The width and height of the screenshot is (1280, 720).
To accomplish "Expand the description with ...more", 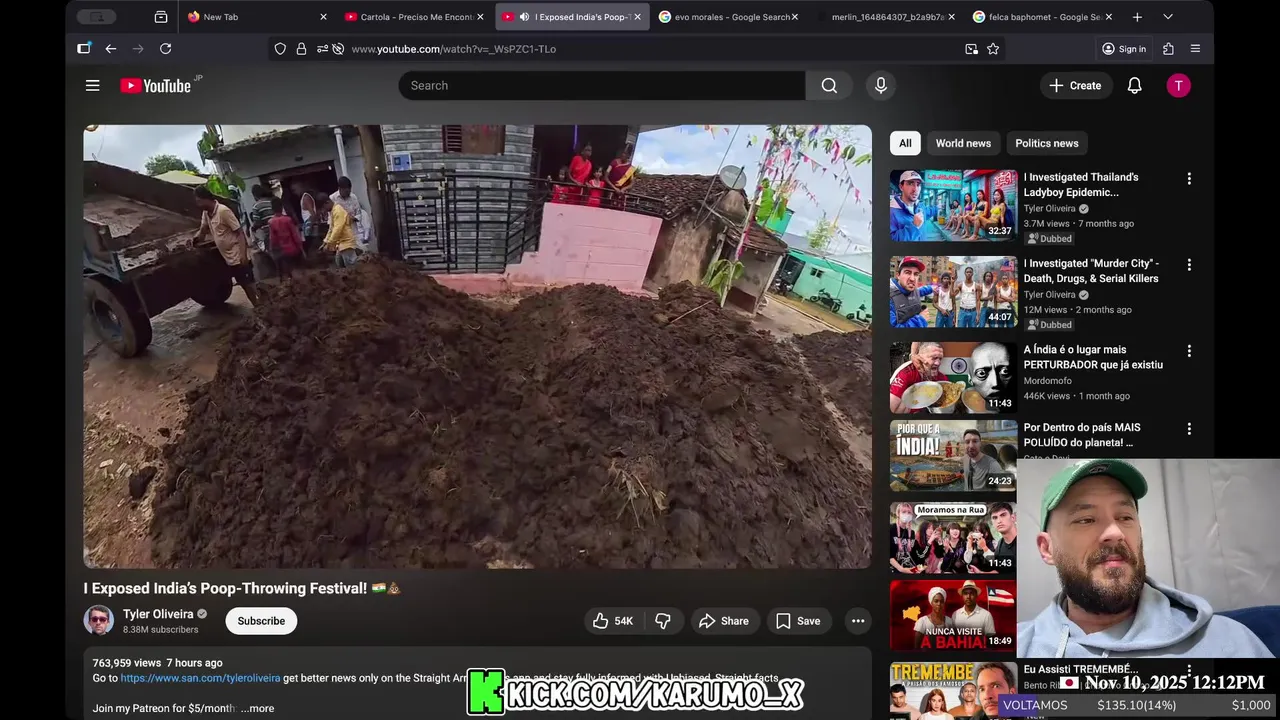I will pyautogui.click(x=257, y=709).
